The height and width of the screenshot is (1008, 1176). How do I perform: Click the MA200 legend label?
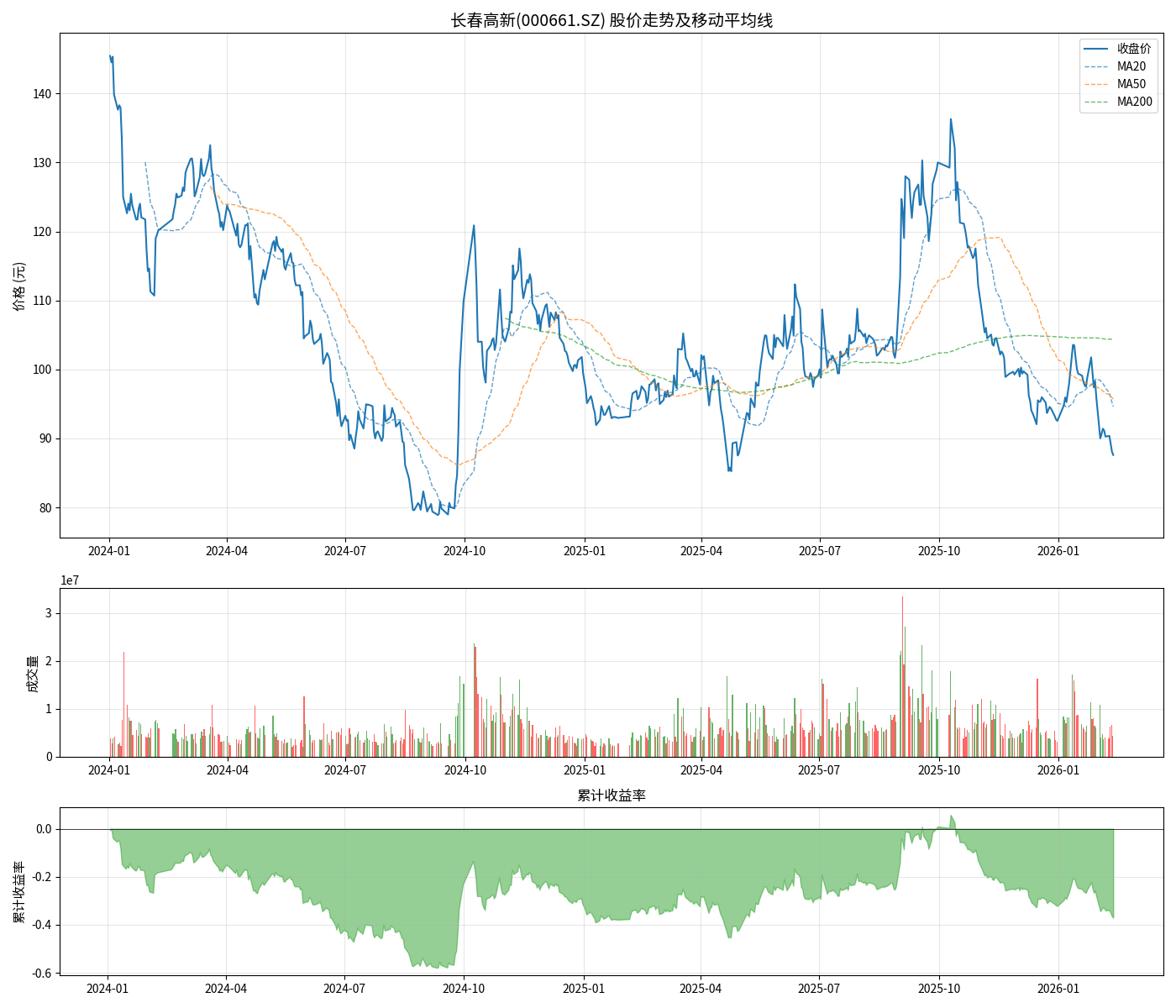pyautogui.click(x=1134, y=102)
